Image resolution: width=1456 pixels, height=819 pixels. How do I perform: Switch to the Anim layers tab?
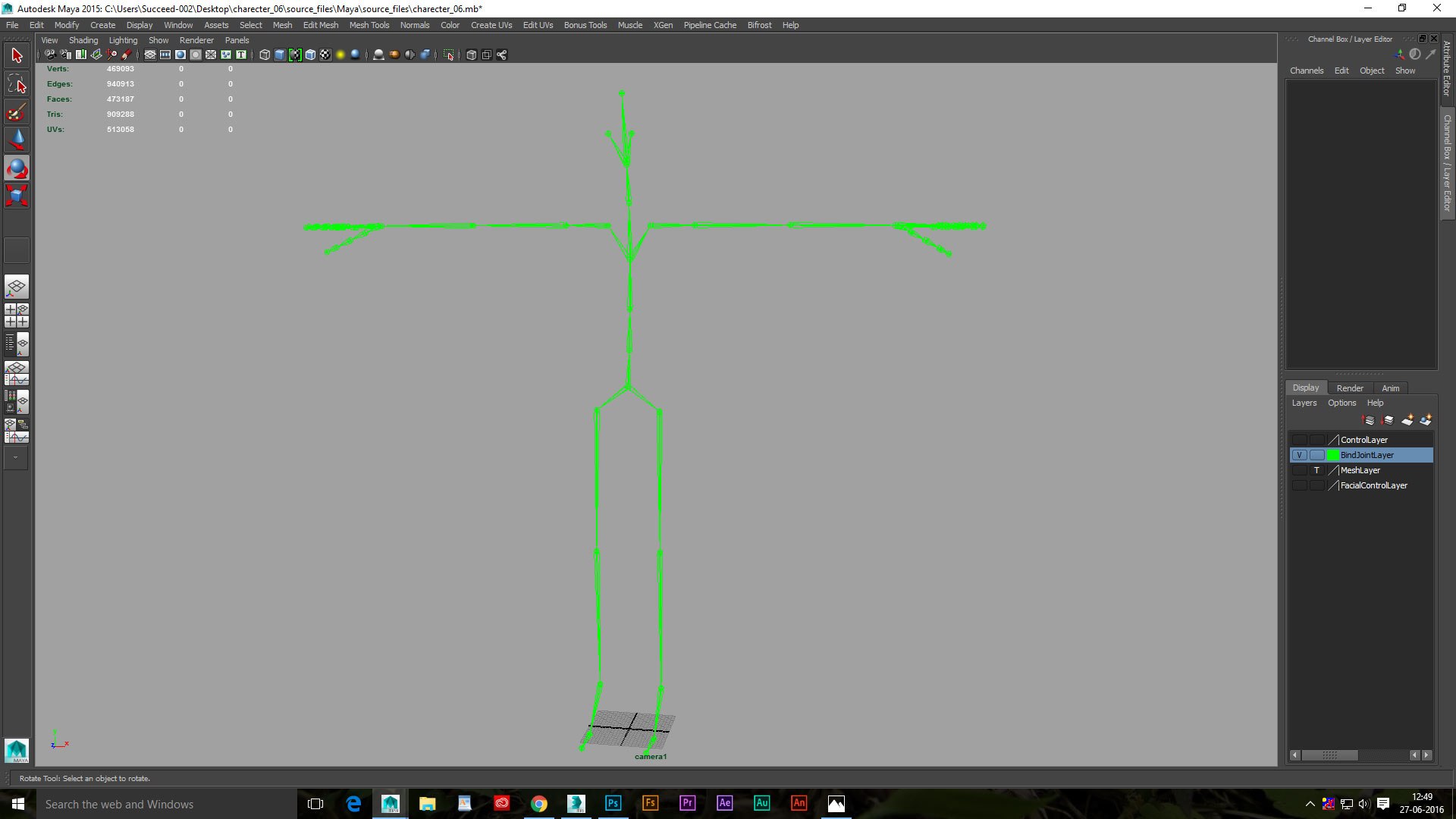coord(1391,388)
